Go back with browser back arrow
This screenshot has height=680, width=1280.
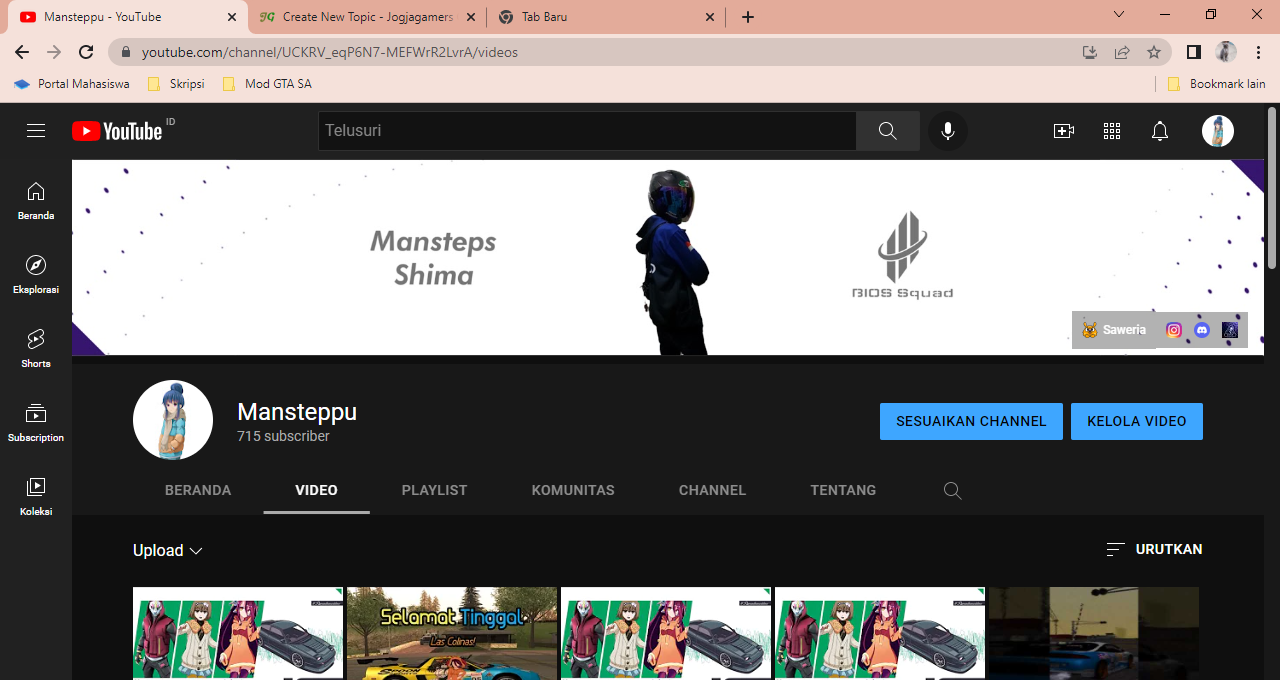[x=22, y=52]
